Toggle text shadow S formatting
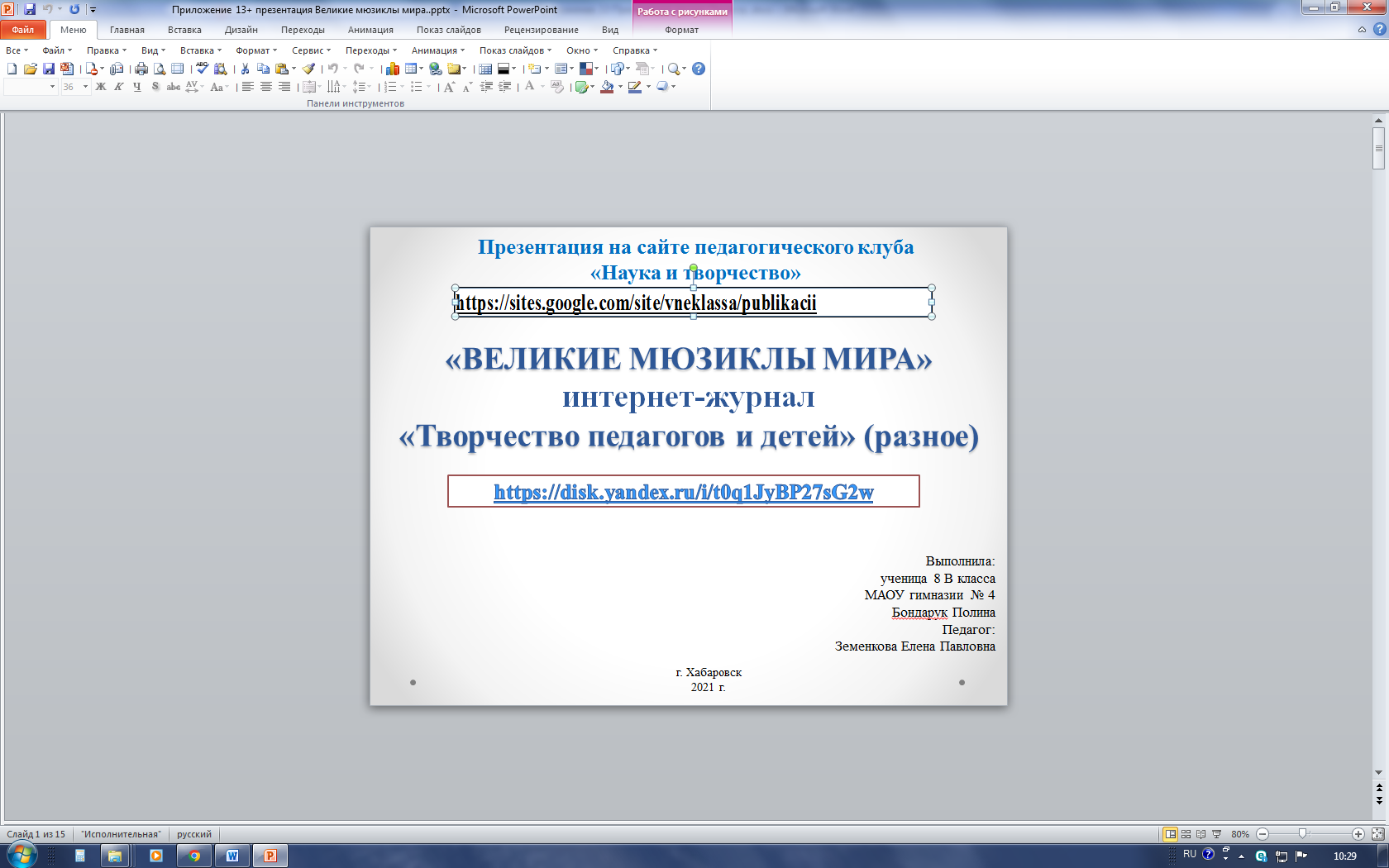 pos(155,86)
